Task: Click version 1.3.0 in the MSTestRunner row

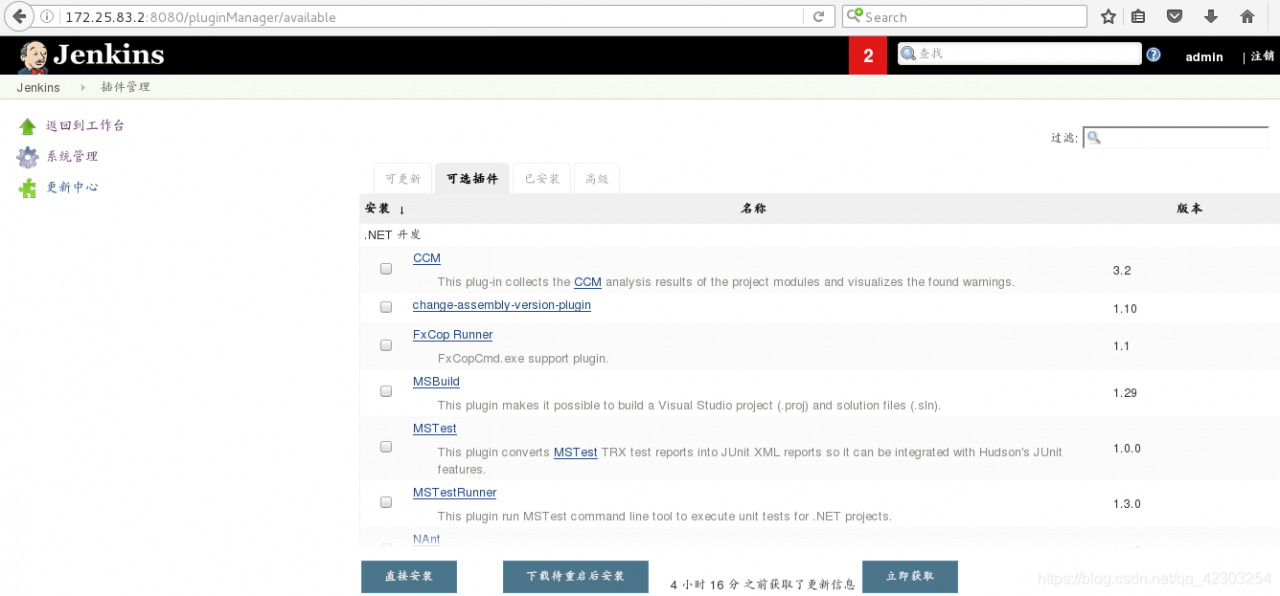Action: (1127, 505)
